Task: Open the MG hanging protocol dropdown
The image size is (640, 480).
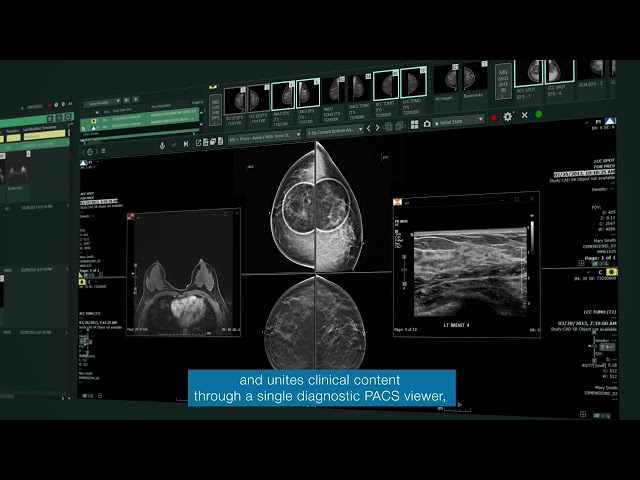Action: (x=264, y=137)
